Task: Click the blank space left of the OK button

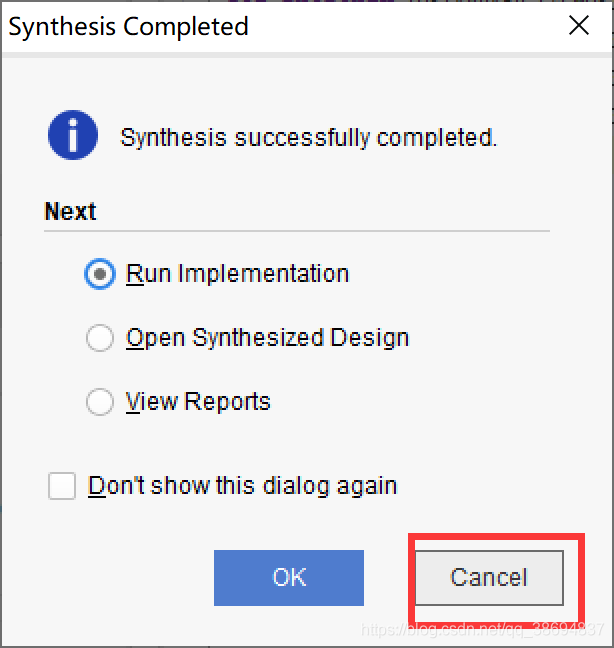Action: (x=107, y=578)
